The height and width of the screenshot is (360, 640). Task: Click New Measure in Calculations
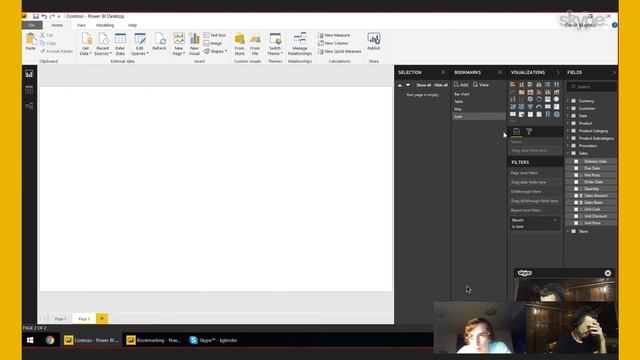click(334, 35)
